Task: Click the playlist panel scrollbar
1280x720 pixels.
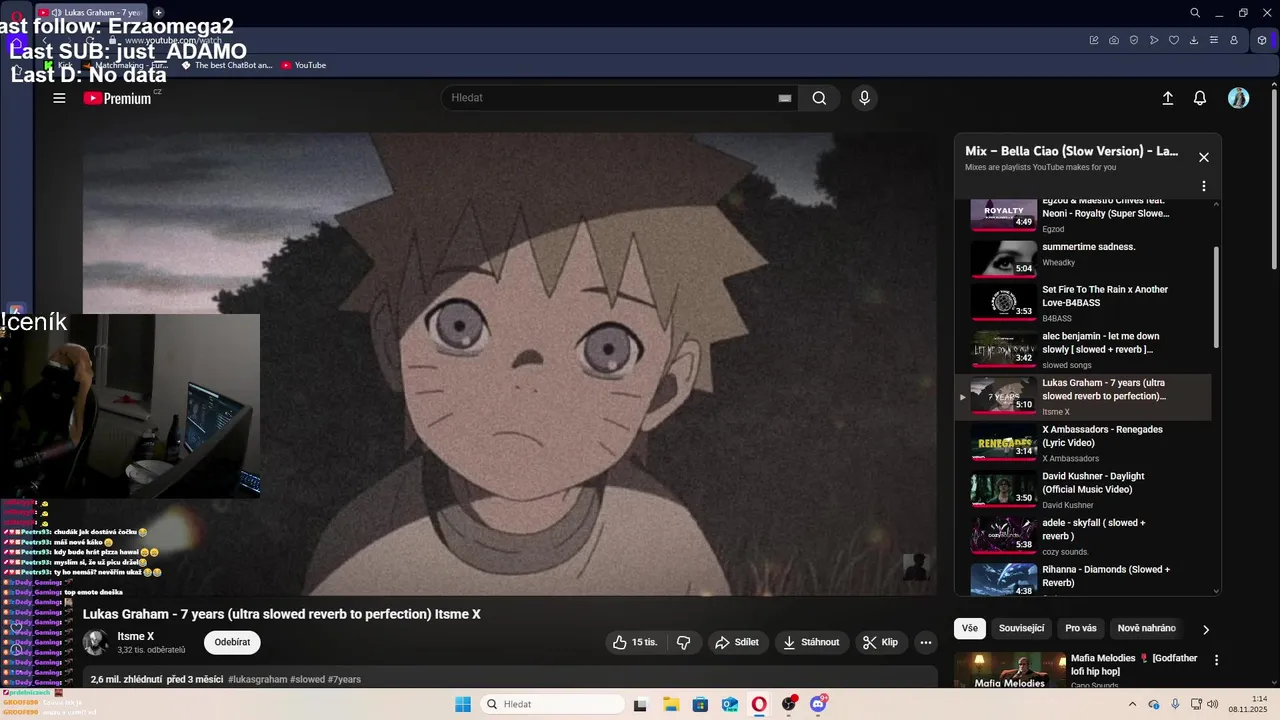Action: (1216, 297)
